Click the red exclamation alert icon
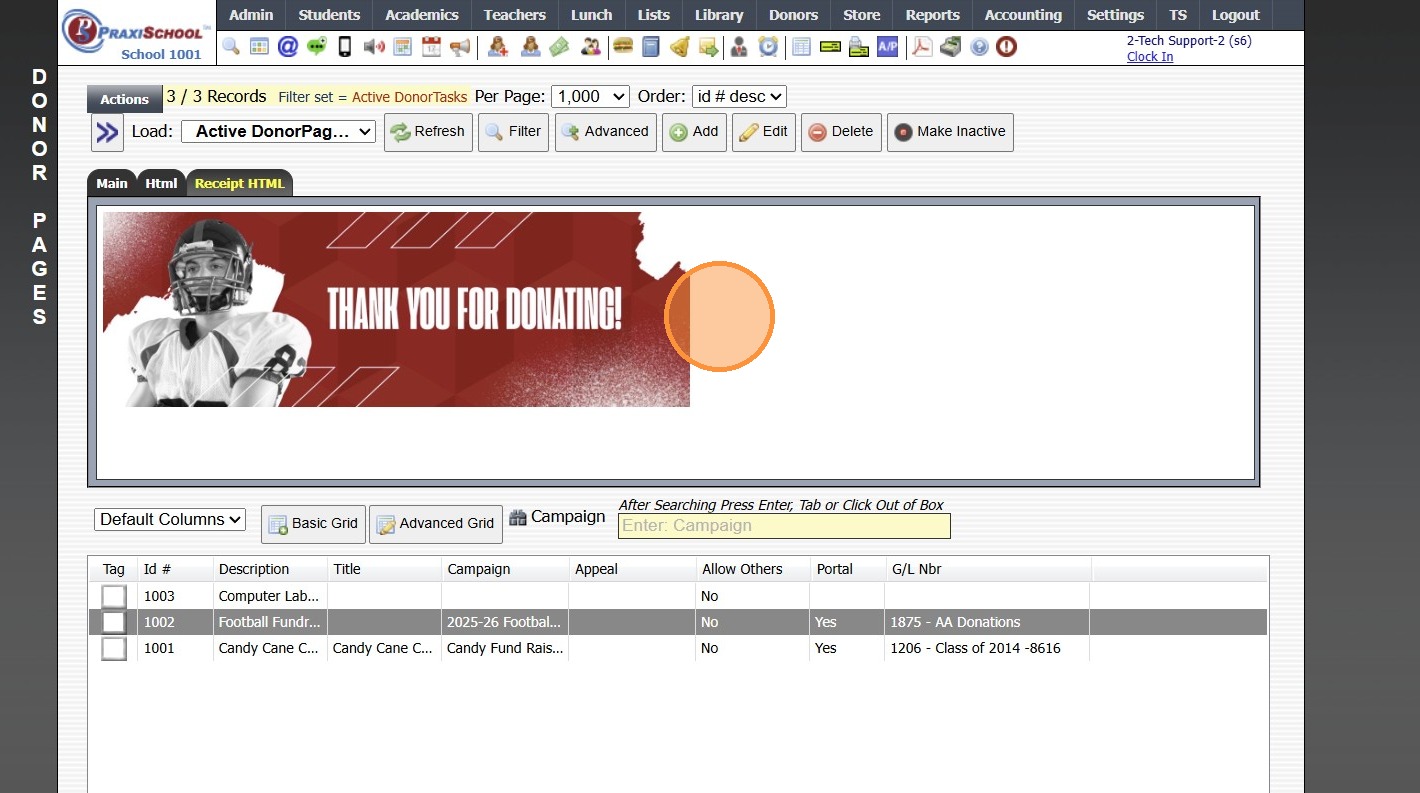 [x=1007, y=46]
